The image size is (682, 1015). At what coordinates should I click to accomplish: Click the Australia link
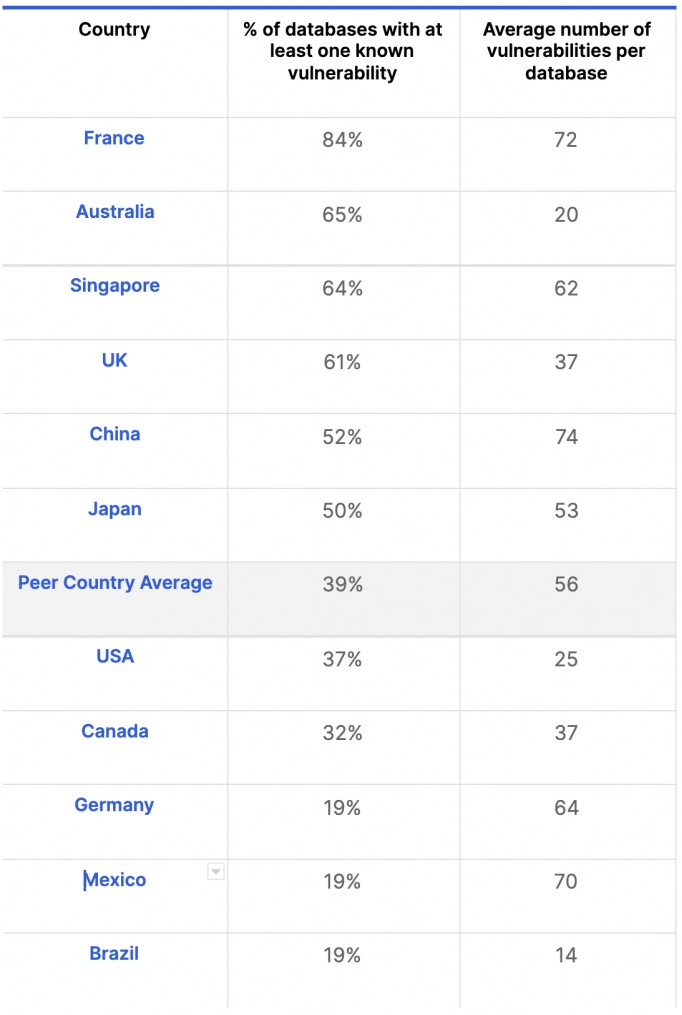click(115, 212)
